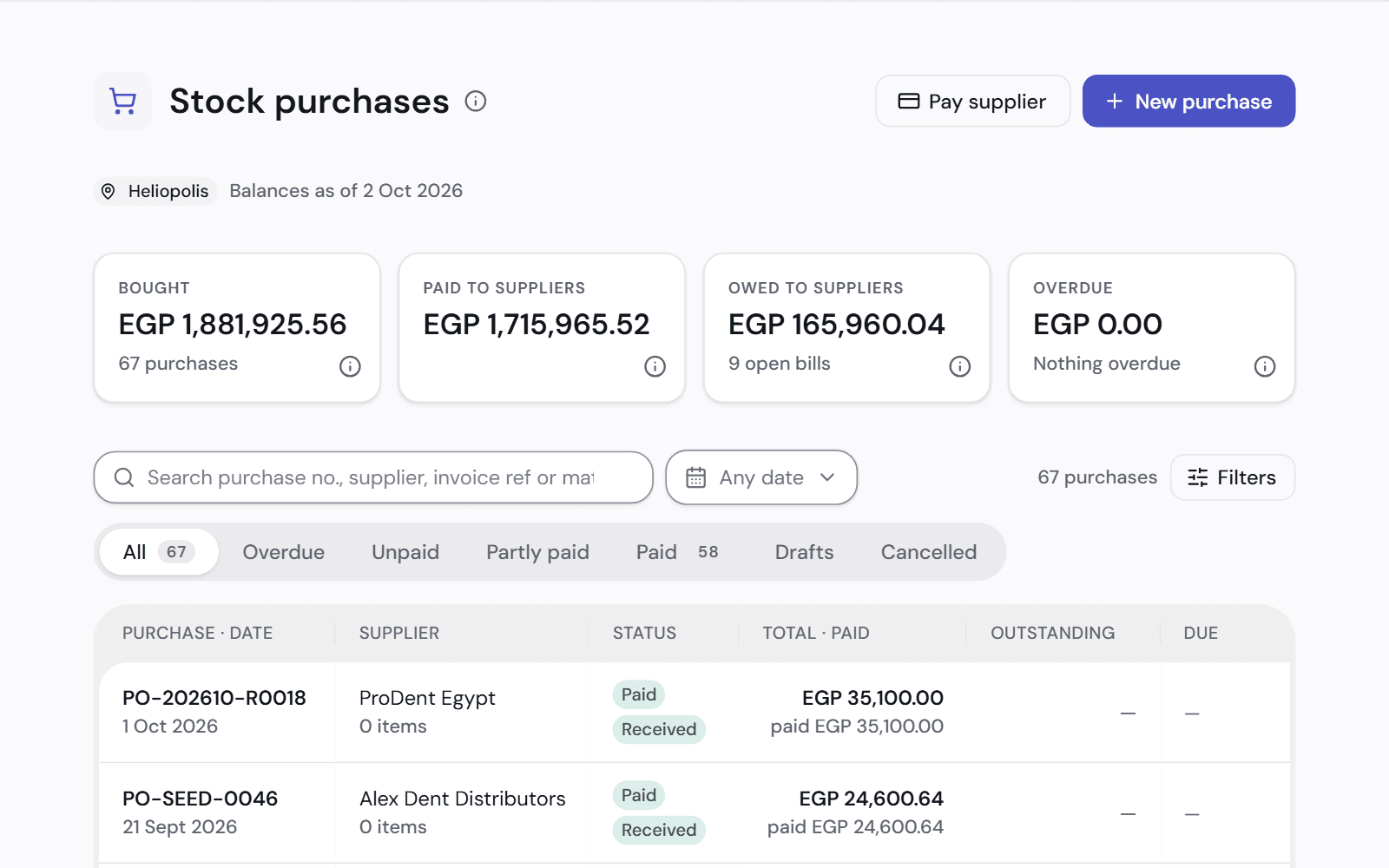Click supplier ProDent Egypt
The width and height of the screenshot is (1389, 868).
coord(427,698)
